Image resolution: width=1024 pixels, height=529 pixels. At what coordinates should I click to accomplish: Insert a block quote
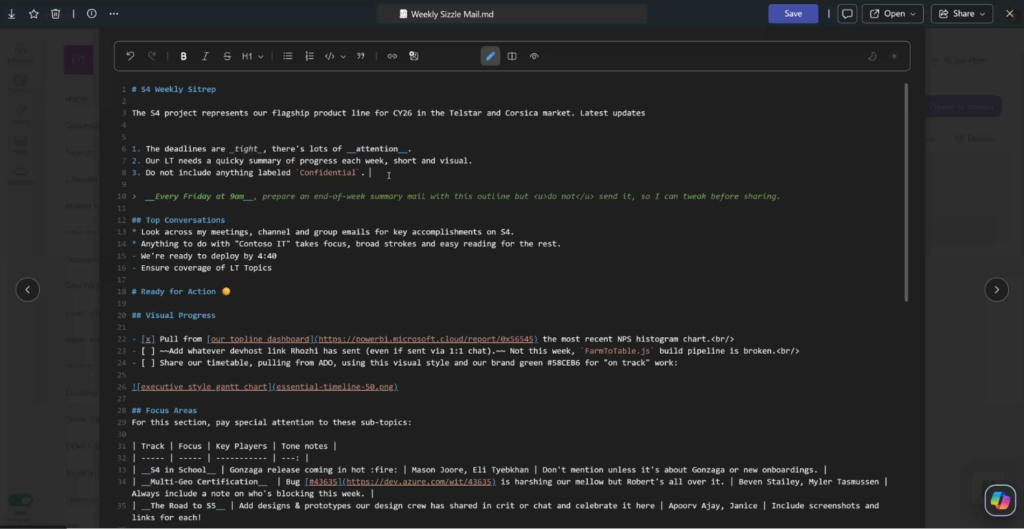pyautogui.click(x=361, y=56)
